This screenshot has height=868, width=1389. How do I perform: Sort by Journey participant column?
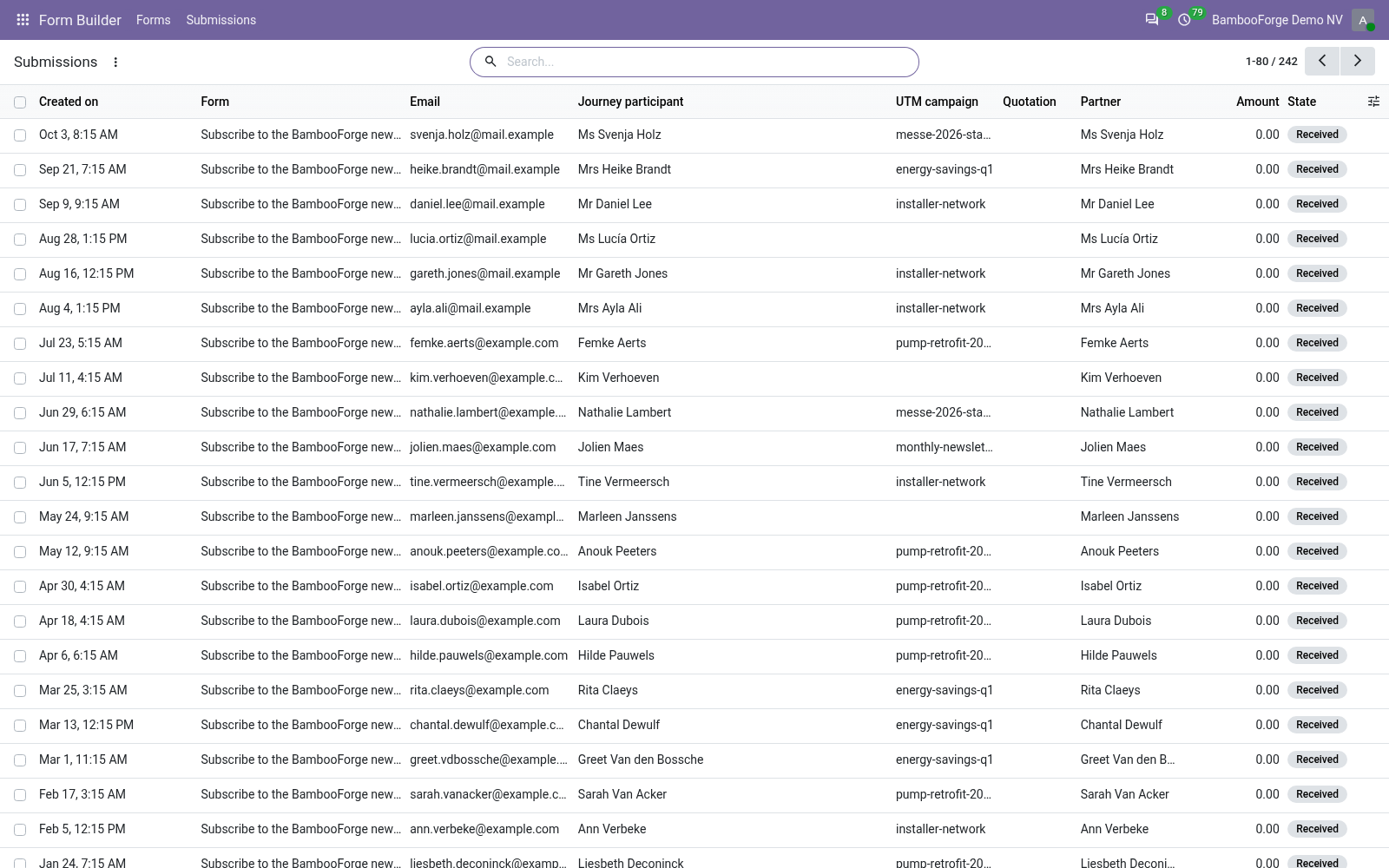click(x=630, y=102)
